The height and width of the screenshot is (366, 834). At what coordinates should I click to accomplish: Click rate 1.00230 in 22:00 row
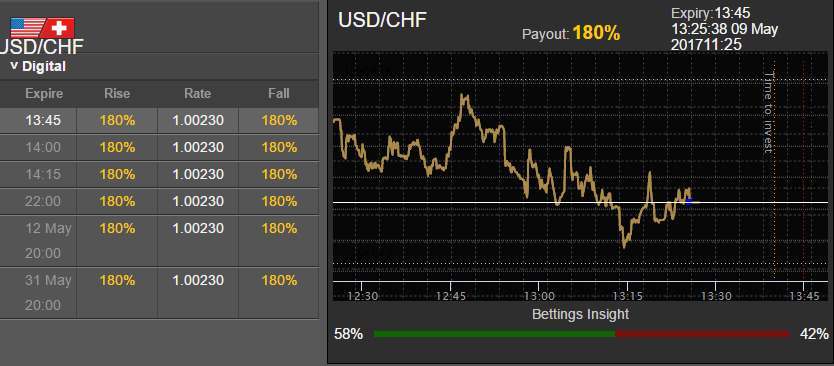198,202
